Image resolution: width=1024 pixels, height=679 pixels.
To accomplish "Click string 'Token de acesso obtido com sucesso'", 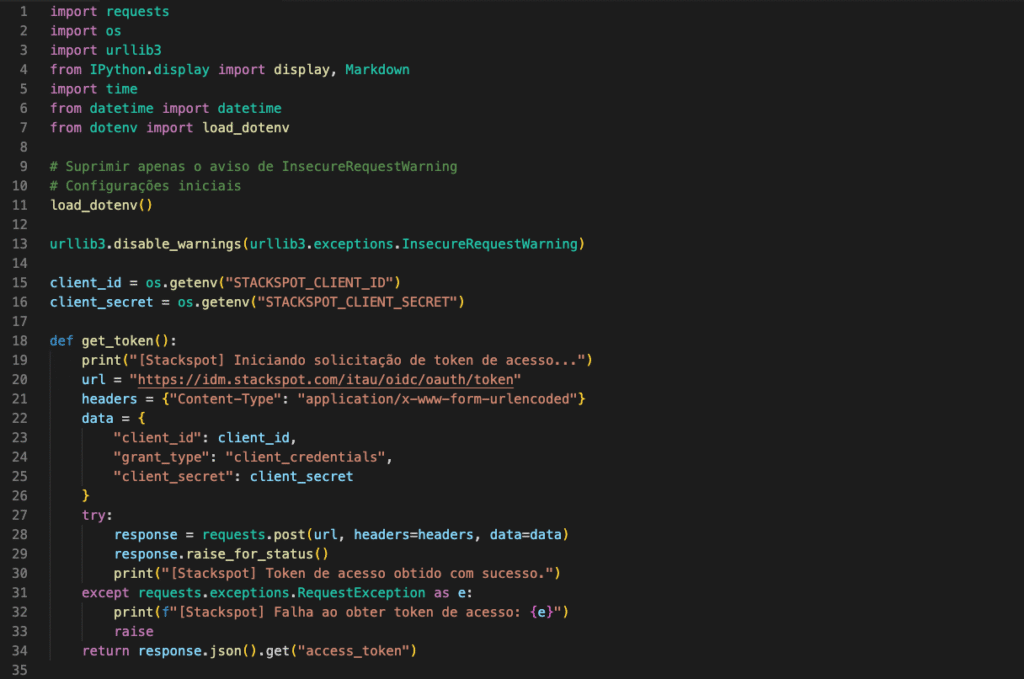I will tap(405, 573).
